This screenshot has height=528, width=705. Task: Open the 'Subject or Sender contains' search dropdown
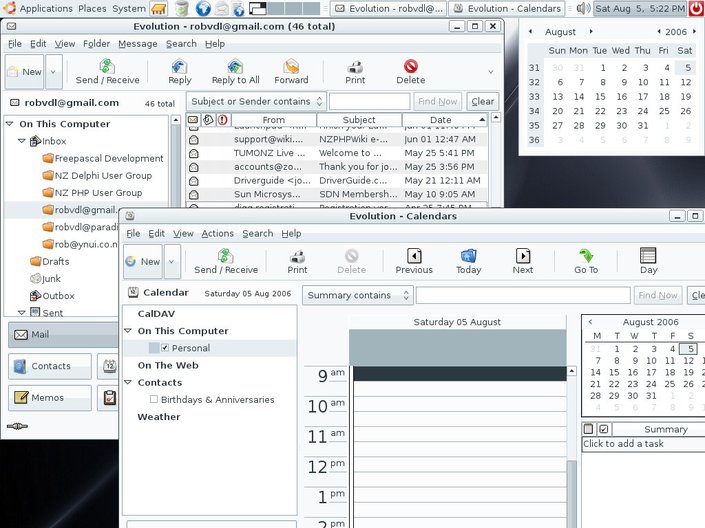pos(256,101)
